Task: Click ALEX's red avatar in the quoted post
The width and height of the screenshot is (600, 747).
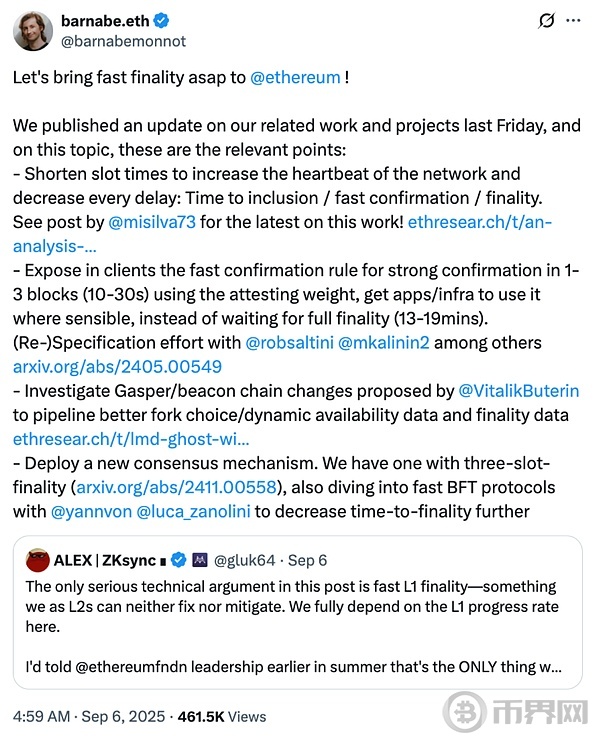Action: 38,560
